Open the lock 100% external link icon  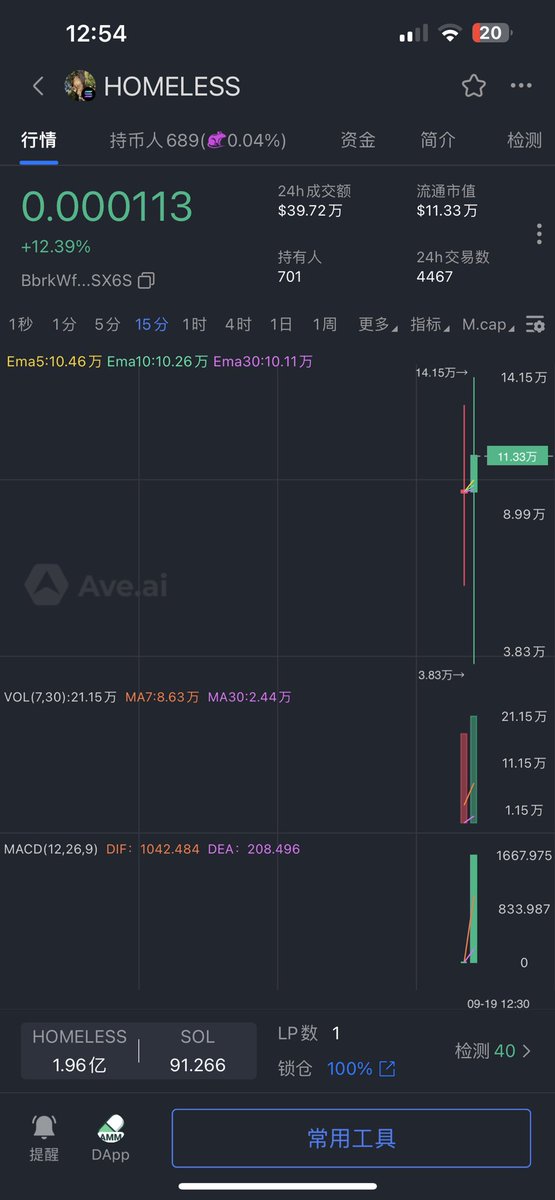(387, 1069)
